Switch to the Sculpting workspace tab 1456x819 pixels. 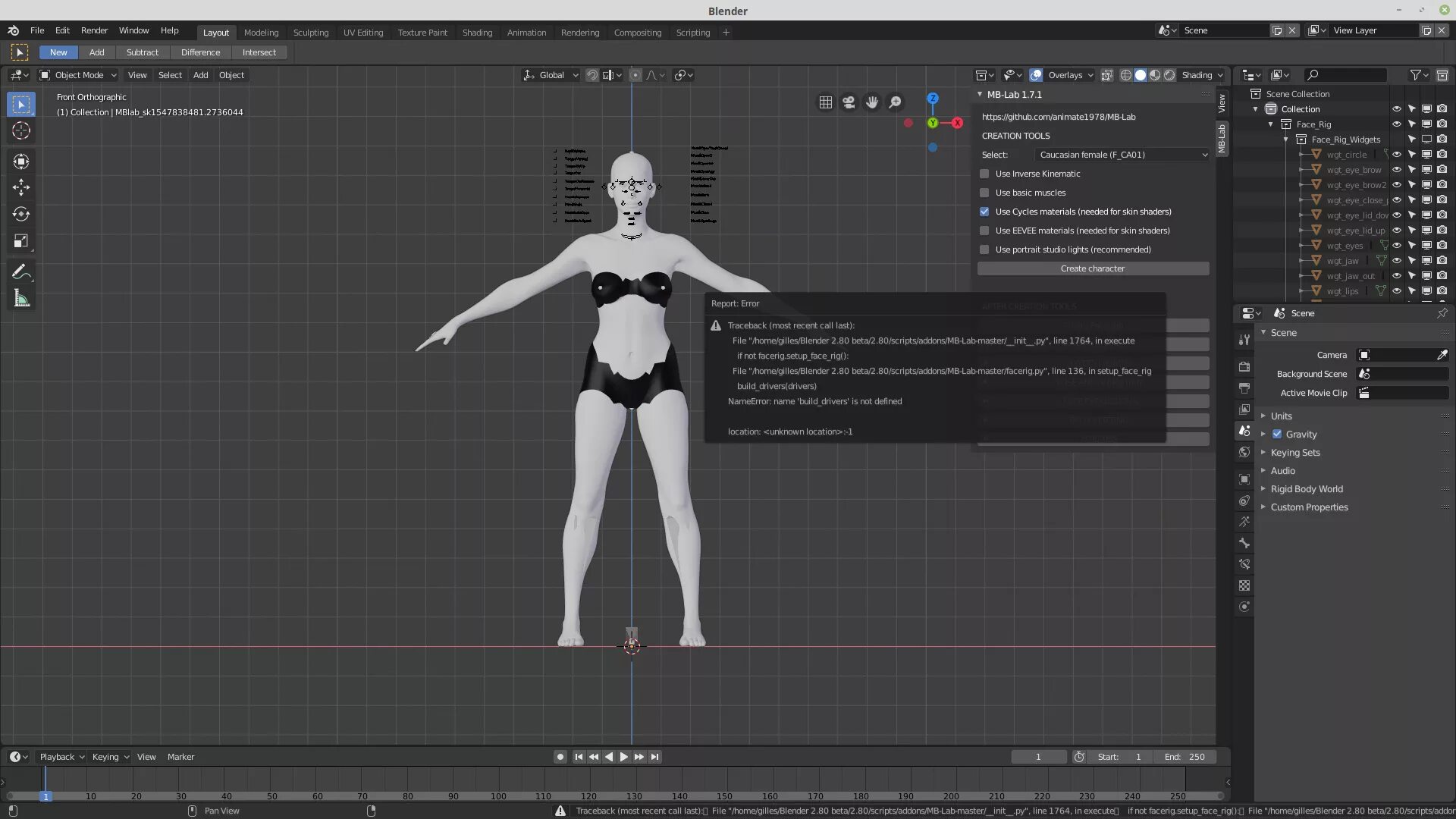[x=311, y=33]
